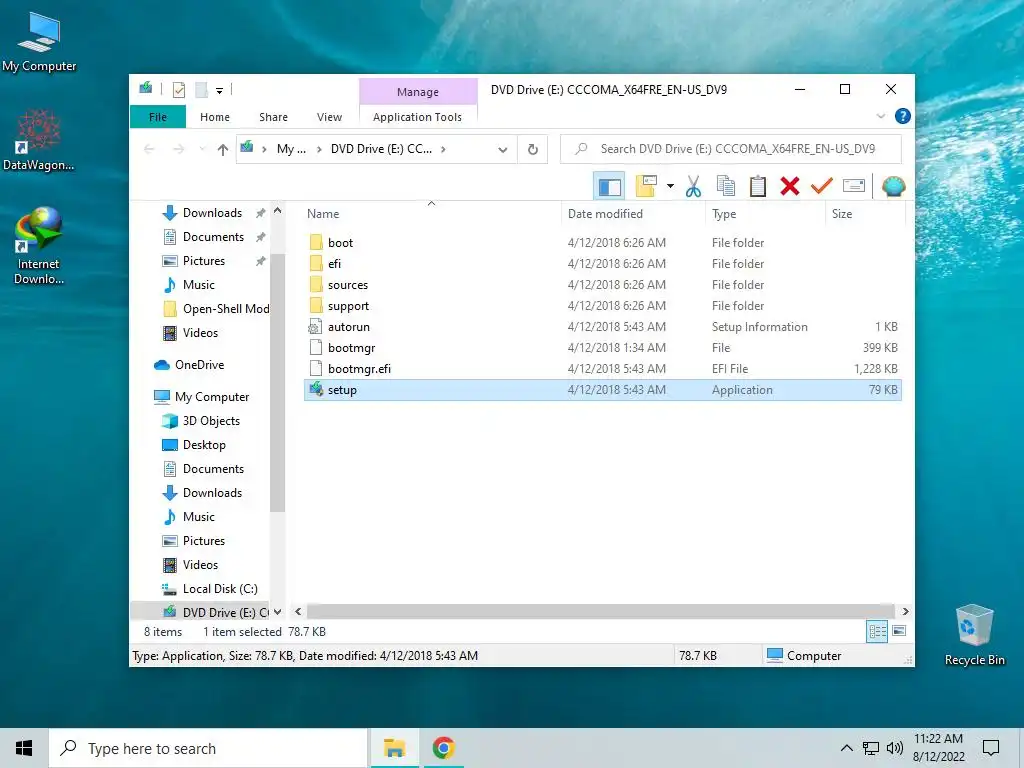
Task: Open the Quick Access Toolbar customize dropdown
Action: tap(219, 91)
